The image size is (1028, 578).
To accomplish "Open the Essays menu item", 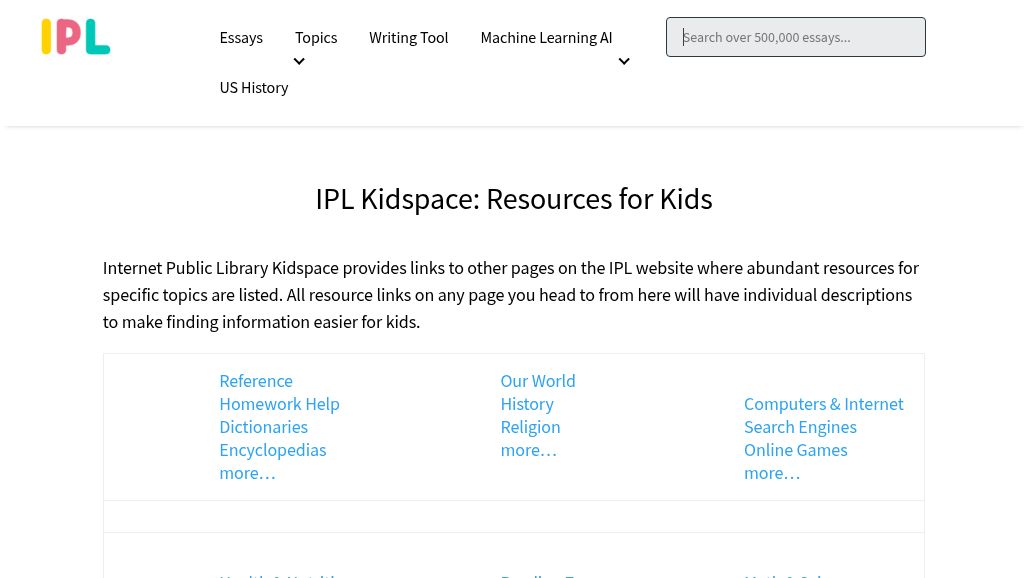I will 241,37.
